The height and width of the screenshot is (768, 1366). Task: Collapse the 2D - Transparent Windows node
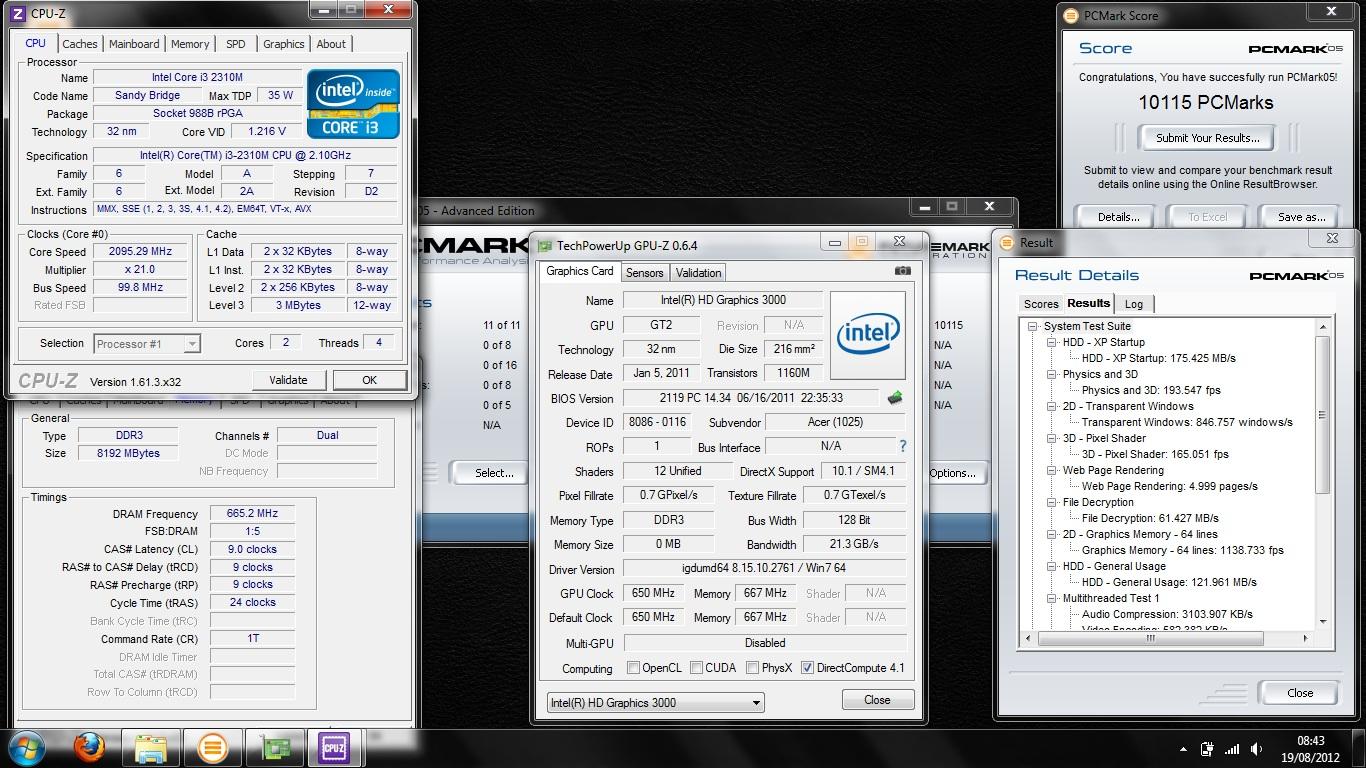click(1052, 406)
